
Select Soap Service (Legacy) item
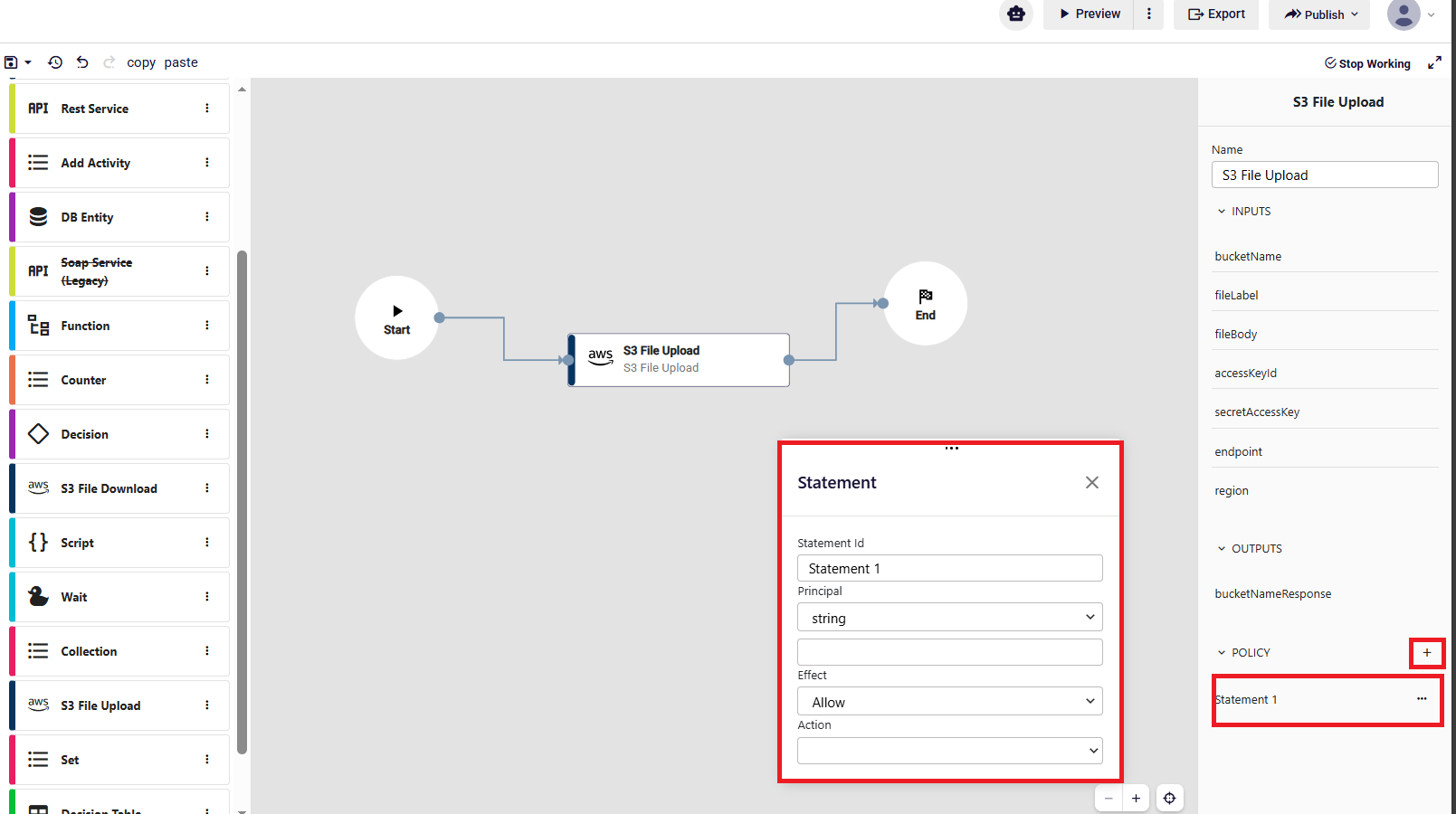point(119,271)
